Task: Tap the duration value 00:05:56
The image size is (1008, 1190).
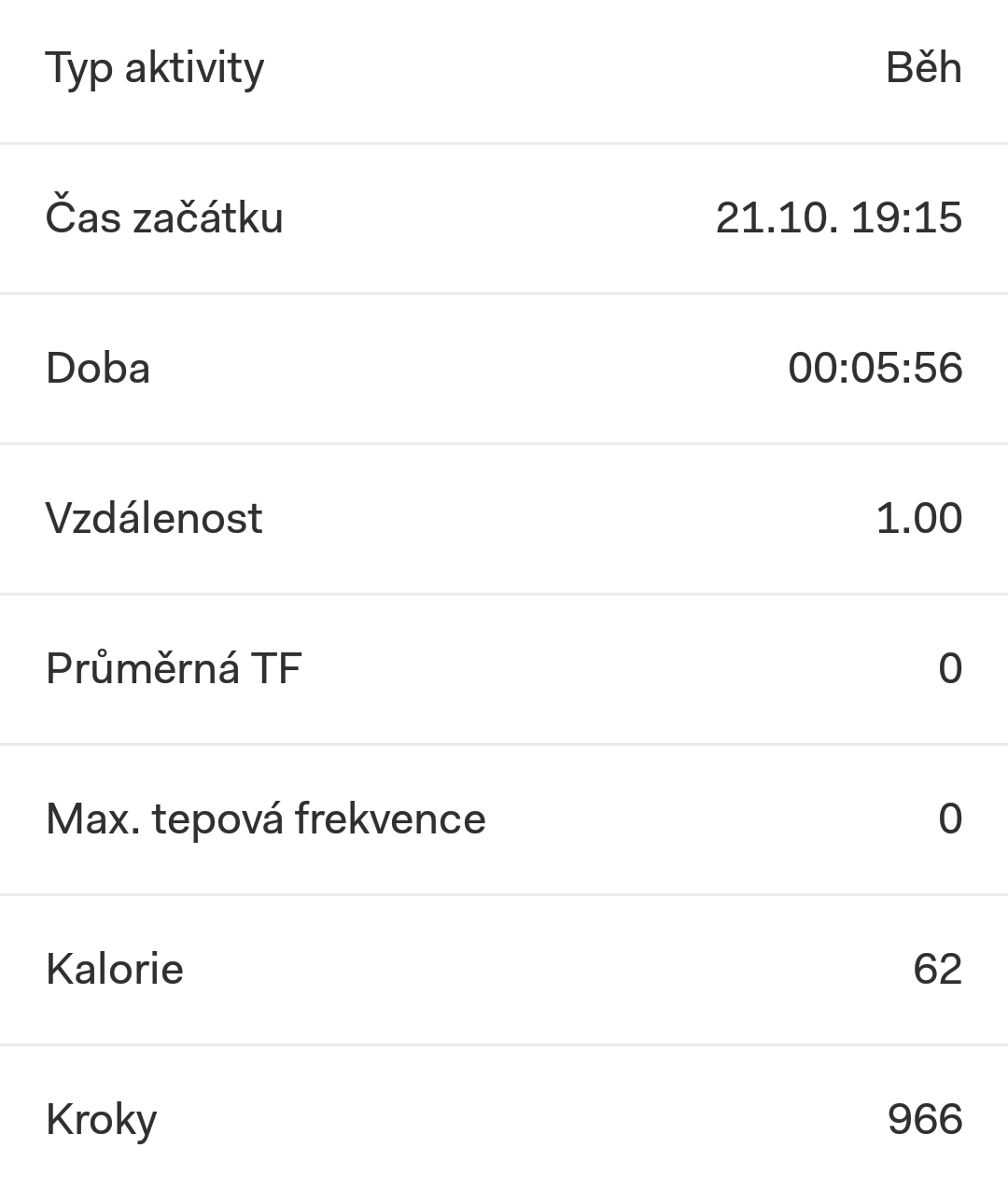Action: [x=875, y=369]
